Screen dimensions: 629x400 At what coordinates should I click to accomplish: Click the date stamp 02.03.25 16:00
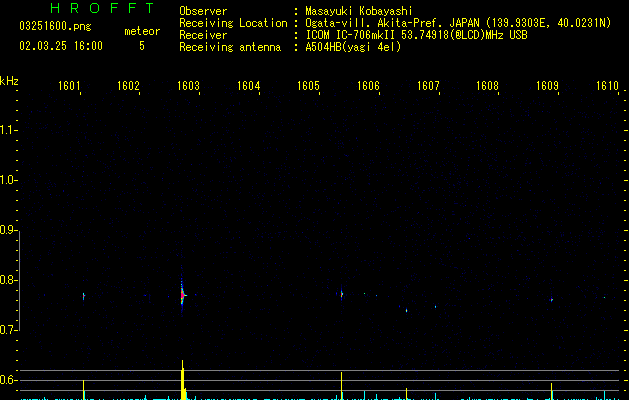pyautogui.click(x=61, y=46)
